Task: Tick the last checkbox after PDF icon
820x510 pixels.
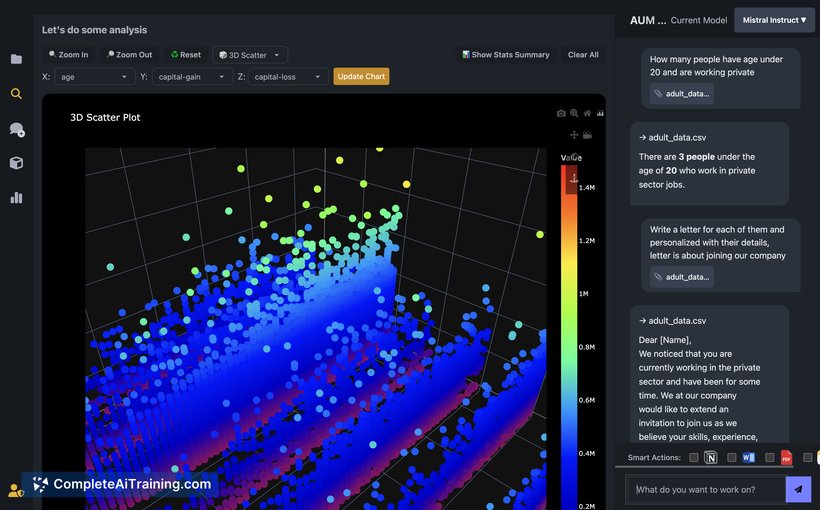Action: 807,458
